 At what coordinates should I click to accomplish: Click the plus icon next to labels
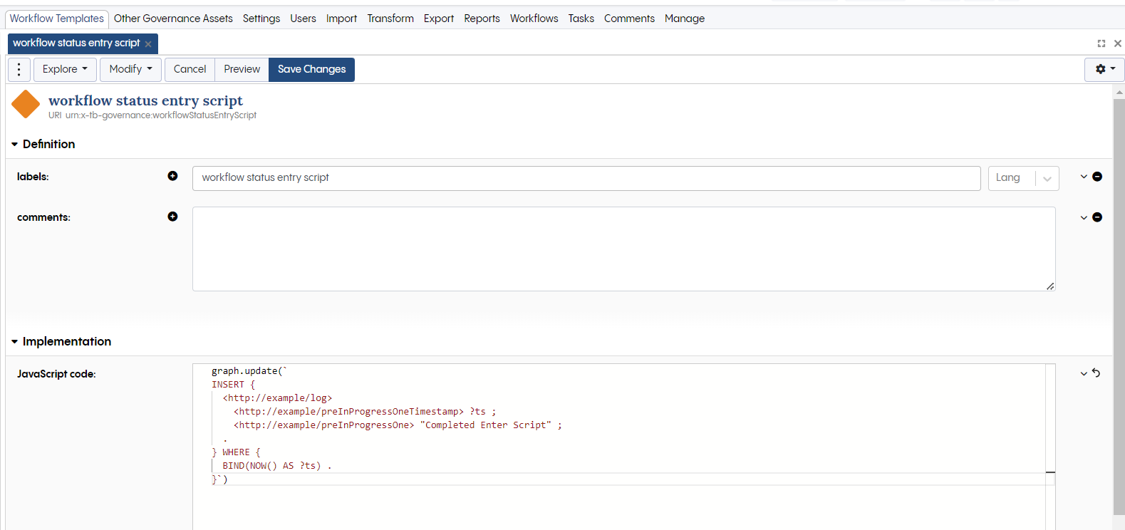pos(173,176)
